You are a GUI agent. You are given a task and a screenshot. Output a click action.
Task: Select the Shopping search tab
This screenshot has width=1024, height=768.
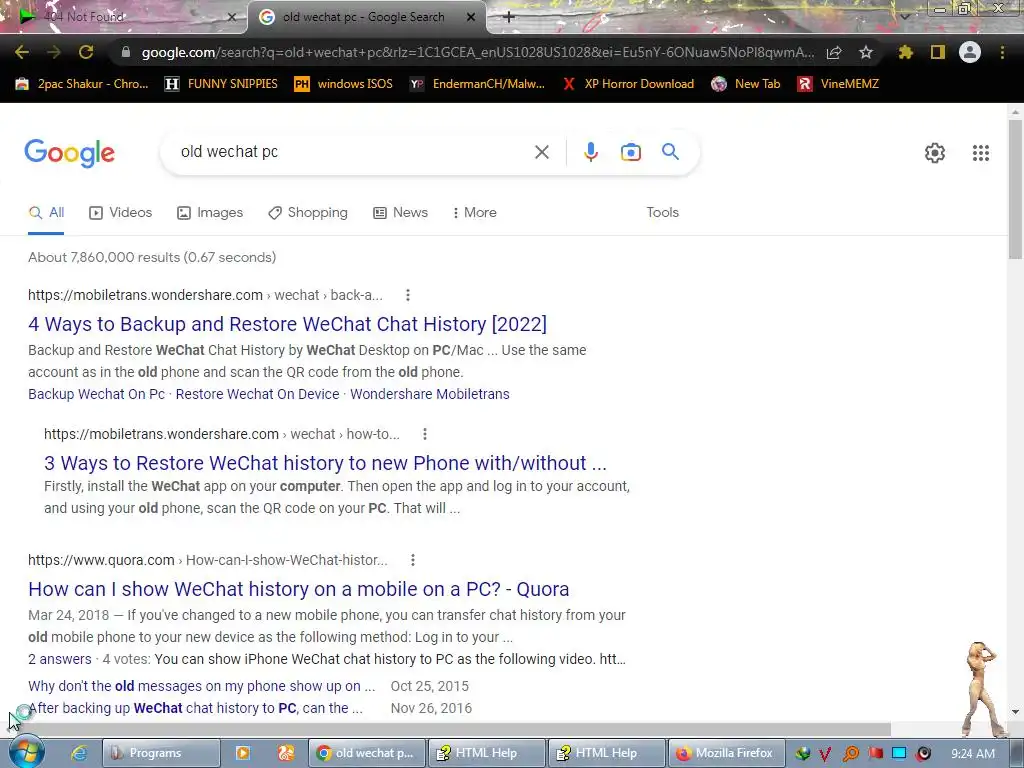coord(308,213)
